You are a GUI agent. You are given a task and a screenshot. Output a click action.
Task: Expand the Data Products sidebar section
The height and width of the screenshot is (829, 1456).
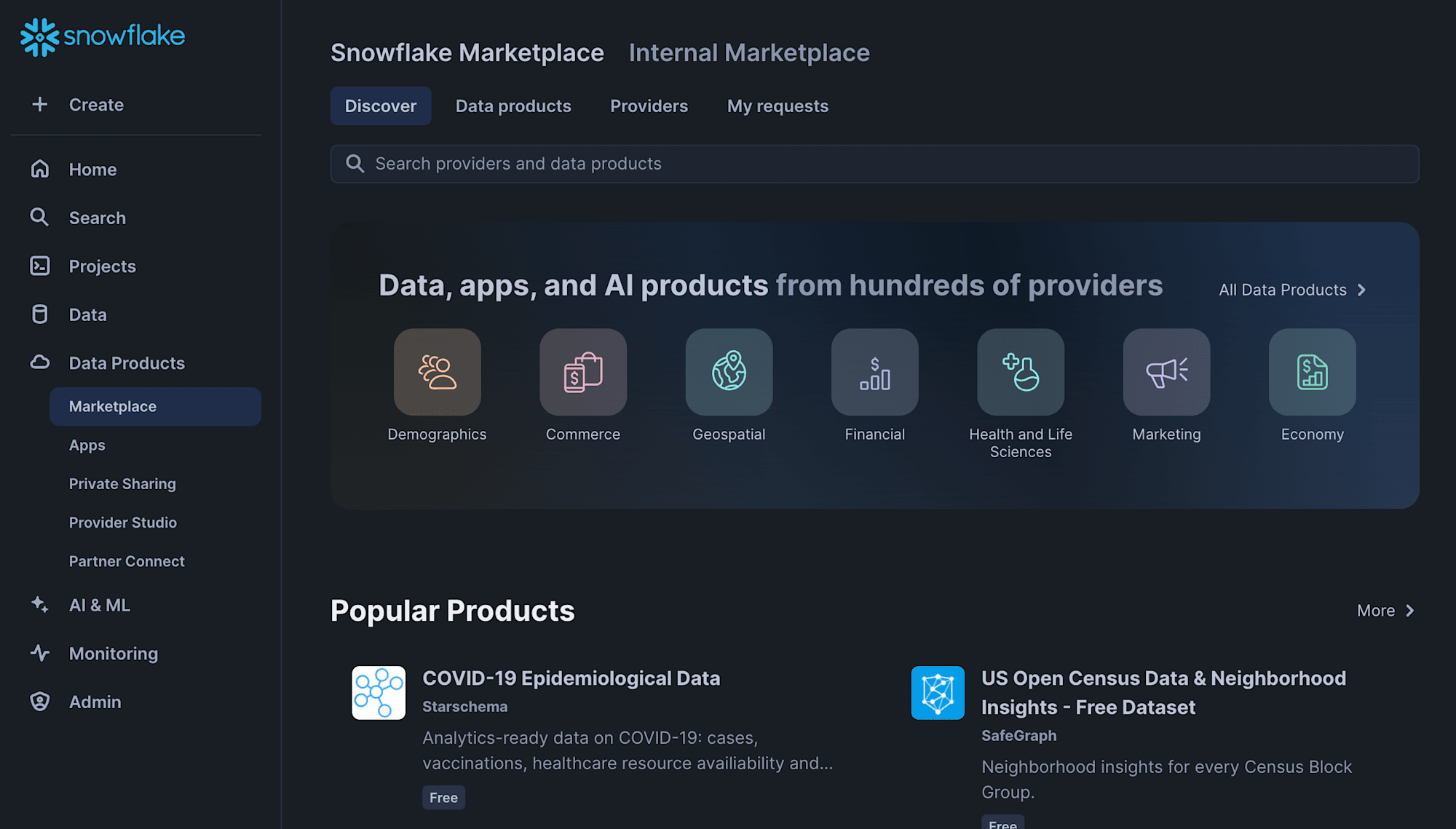pyautogui.click(x=127, y=362)
